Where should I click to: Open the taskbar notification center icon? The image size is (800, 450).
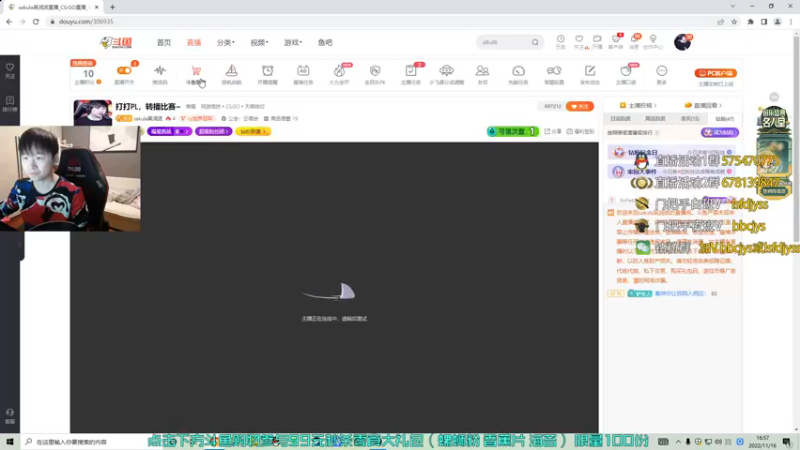click(x=787, y=442)
